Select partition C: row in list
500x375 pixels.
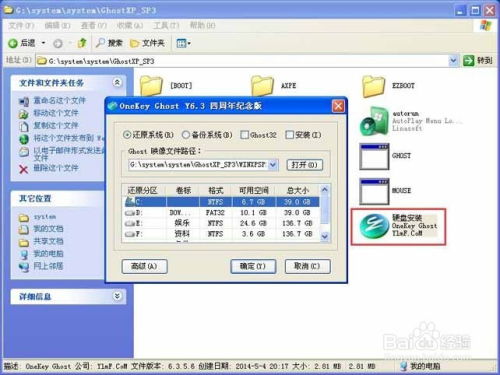(x=221, y=202)
